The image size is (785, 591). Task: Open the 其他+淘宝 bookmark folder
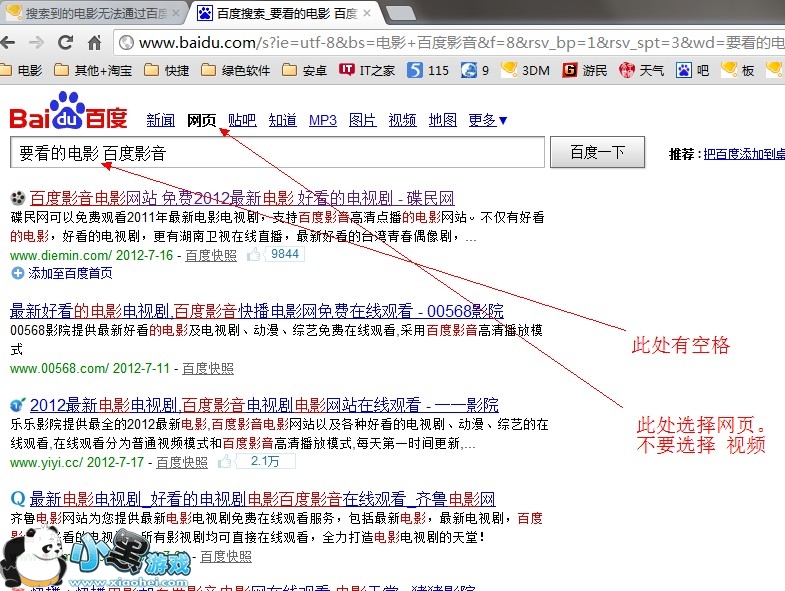click(93, 70)
